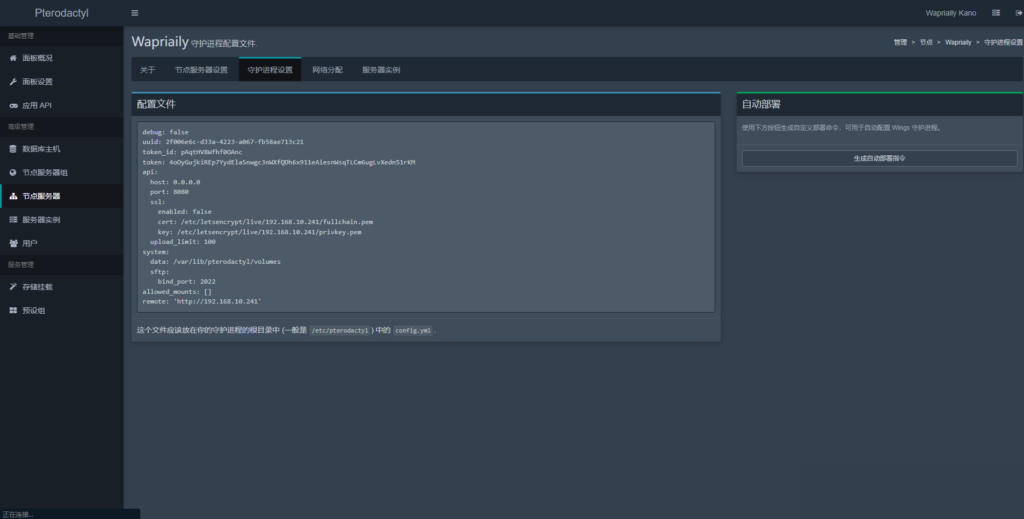1024x519 pixels.
Task: Click the magic wand icon beside 存储挂载
Action: [x=13, y=287]
